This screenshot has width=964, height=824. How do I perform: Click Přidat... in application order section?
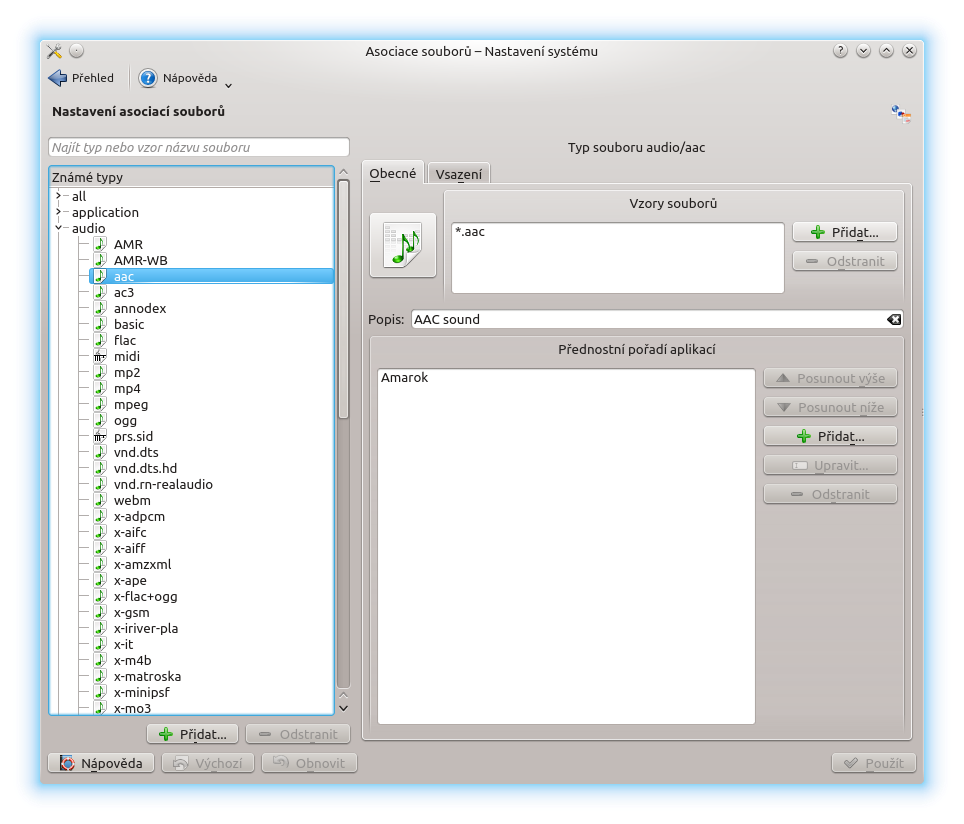[x=830, y=436]
